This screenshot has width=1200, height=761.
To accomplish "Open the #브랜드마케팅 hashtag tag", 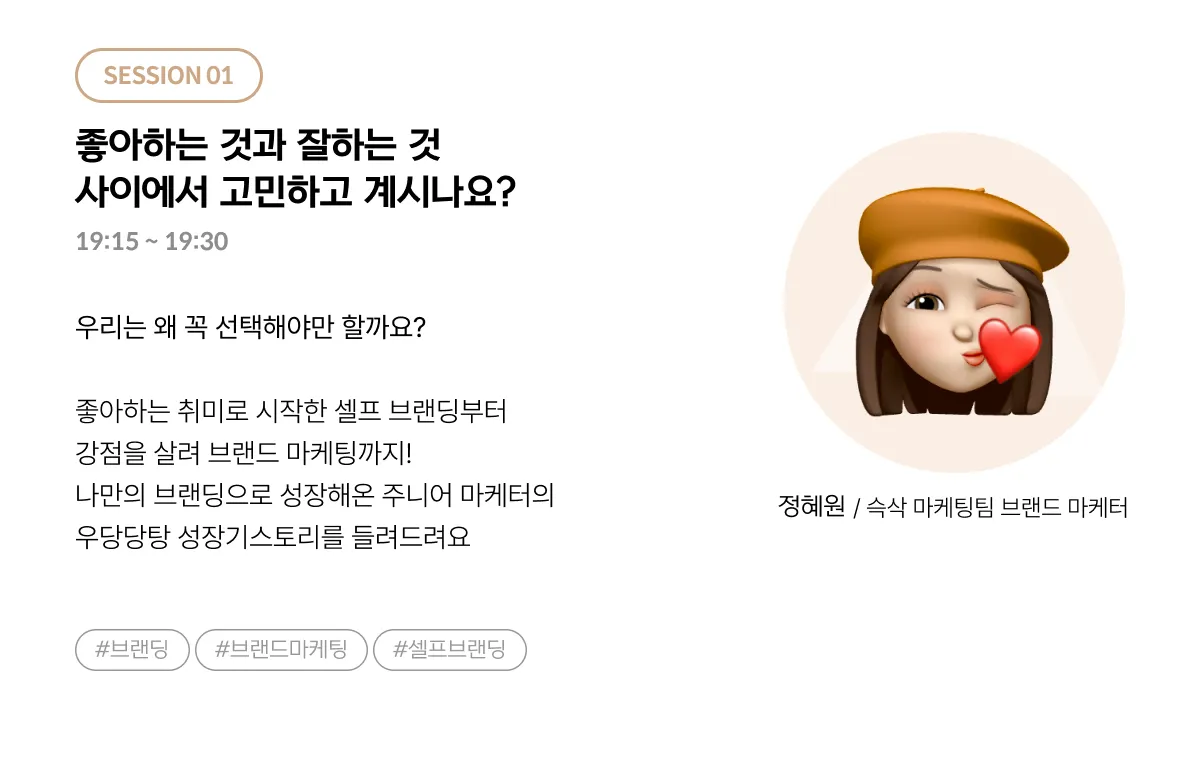I will point(281,650).
